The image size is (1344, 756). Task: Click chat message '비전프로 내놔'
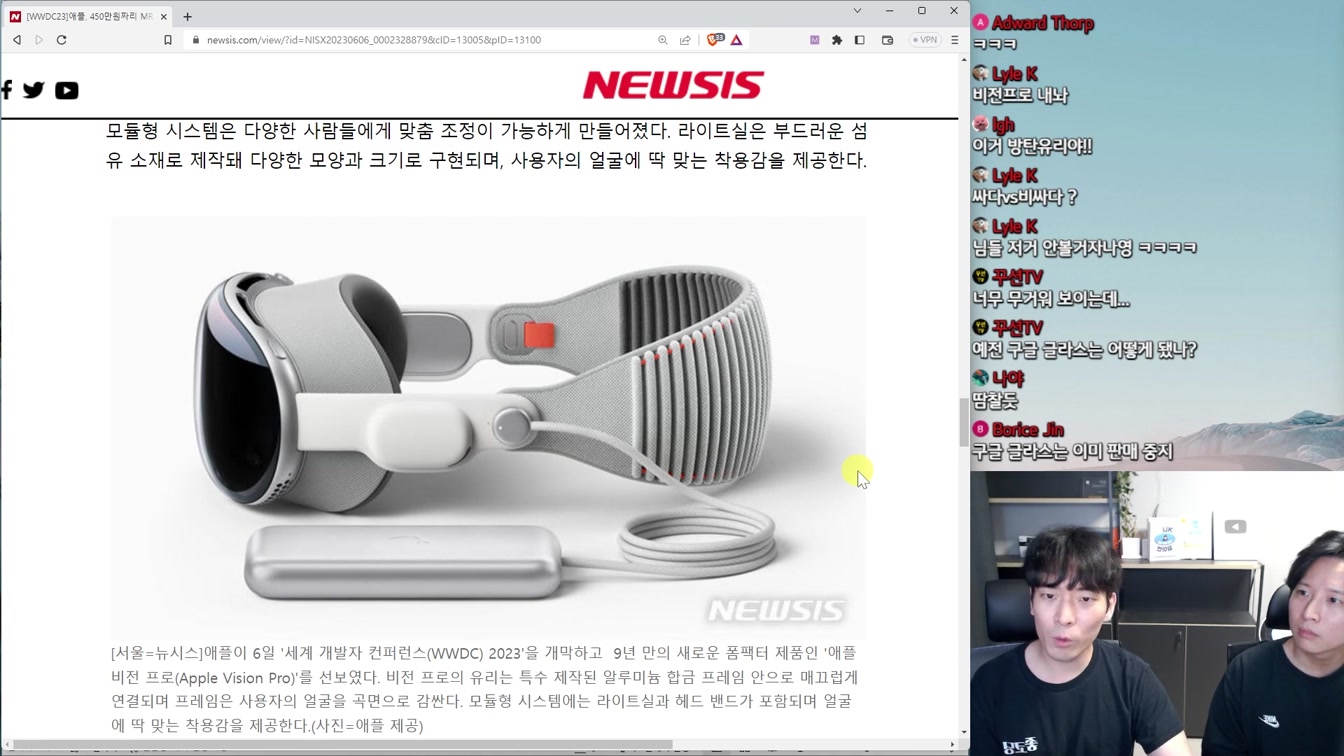[1020, 96]
